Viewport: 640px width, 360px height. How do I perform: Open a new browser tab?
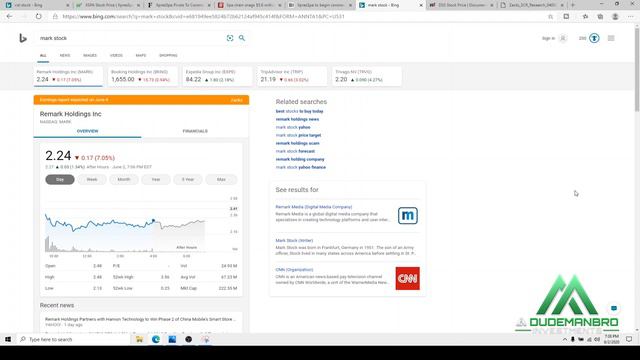(573, 5)
